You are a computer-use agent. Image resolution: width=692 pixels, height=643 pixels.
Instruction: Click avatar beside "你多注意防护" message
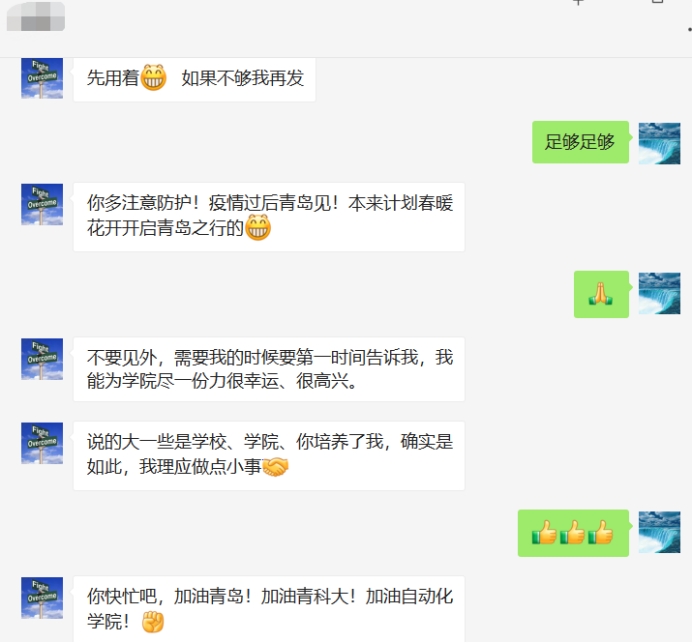pyautogui.click(x=42, y=204)
